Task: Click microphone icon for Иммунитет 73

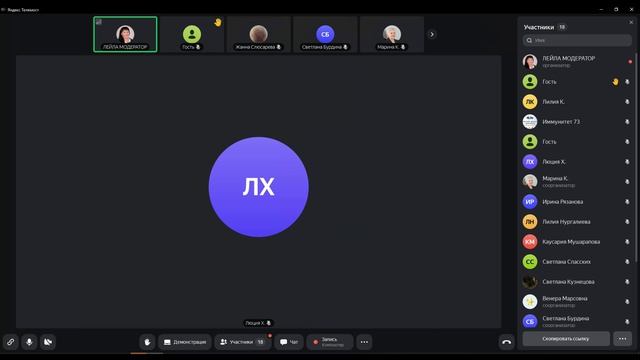Action: tap(627, 122)
